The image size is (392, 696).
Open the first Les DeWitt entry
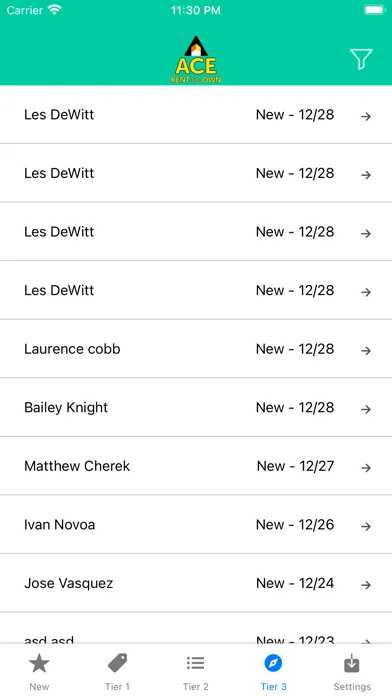(196, 115)
